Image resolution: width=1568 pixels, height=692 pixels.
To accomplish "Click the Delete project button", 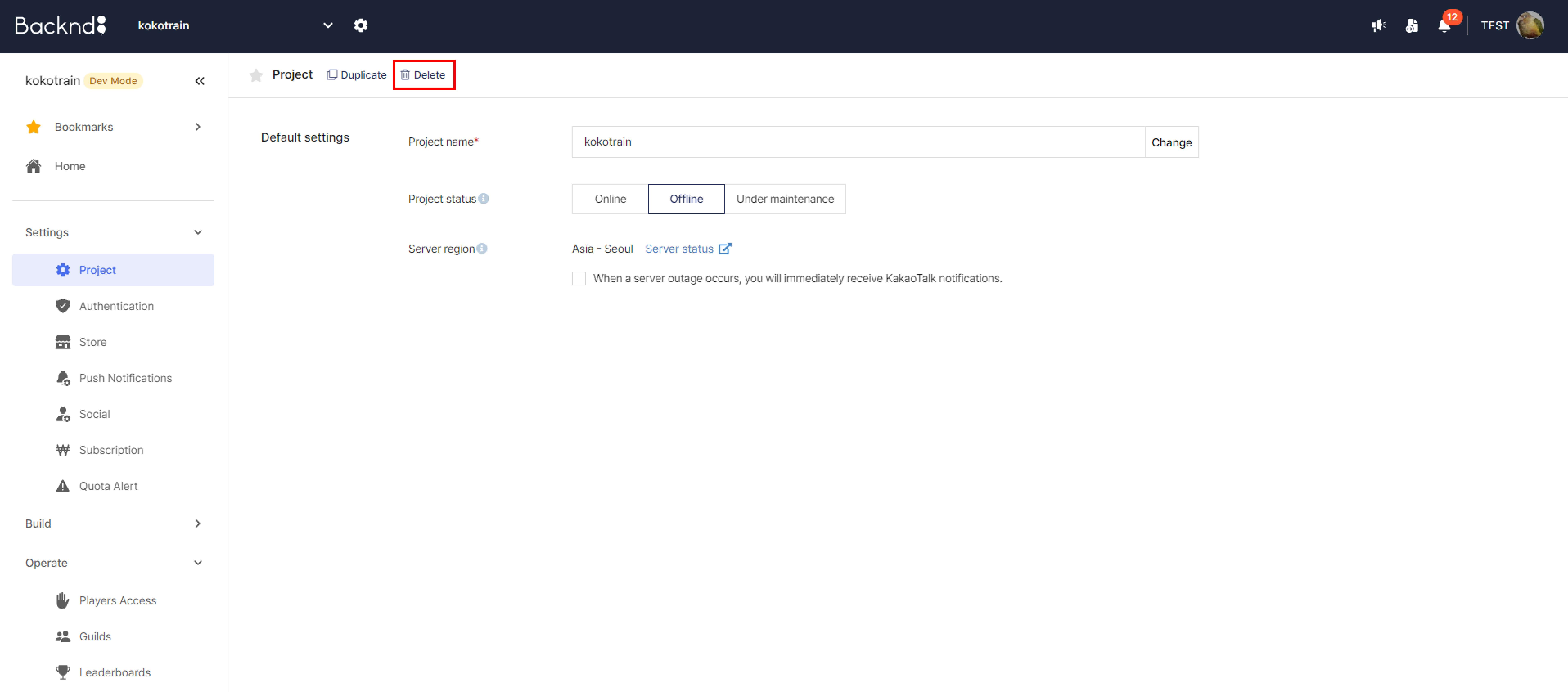I will [x=423, y=75].
